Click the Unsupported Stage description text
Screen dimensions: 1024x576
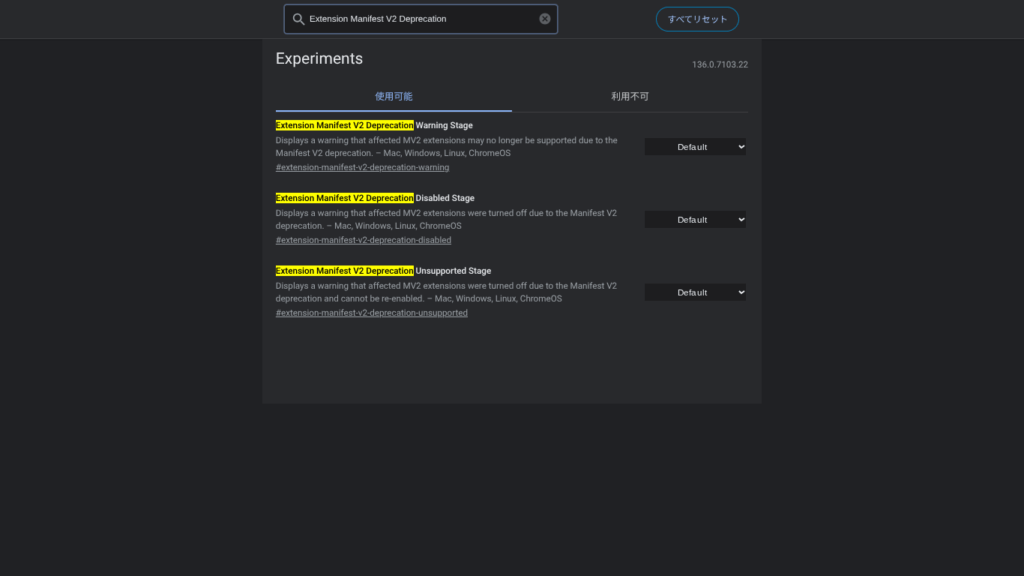point(446,292)
